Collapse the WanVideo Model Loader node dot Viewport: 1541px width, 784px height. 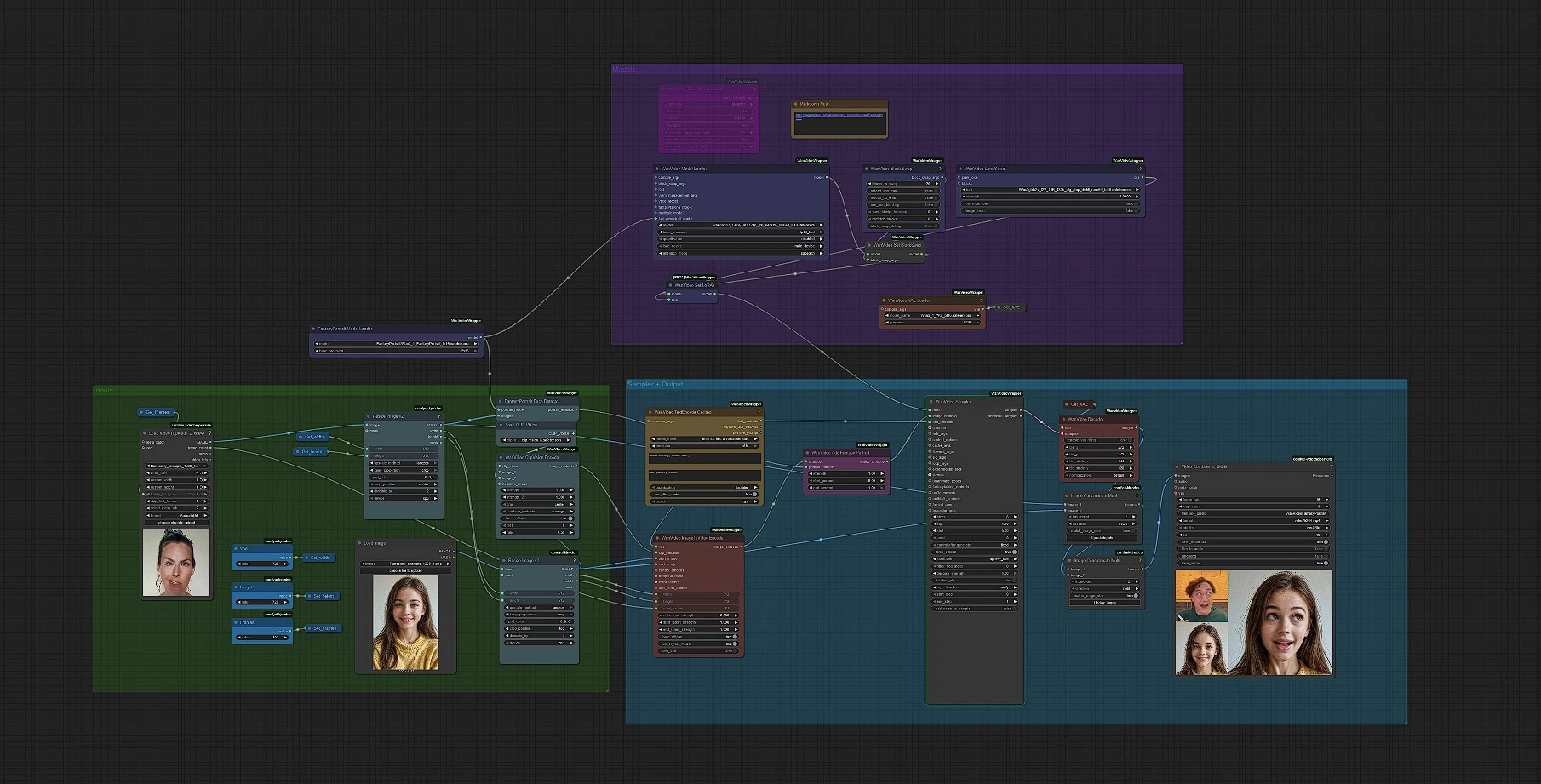(657, 169)
